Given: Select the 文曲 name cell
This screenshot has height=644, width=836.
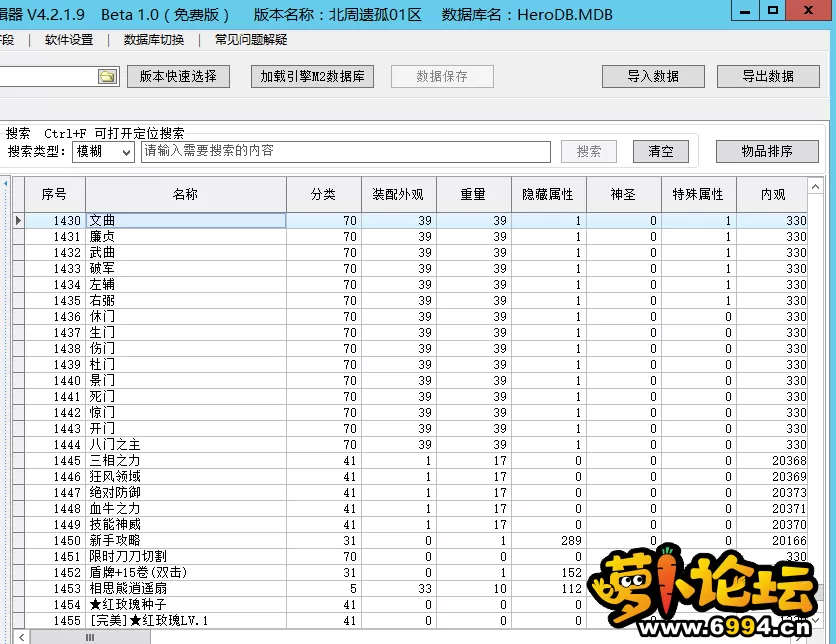Looking at the screenshot, I should (186, 220).
